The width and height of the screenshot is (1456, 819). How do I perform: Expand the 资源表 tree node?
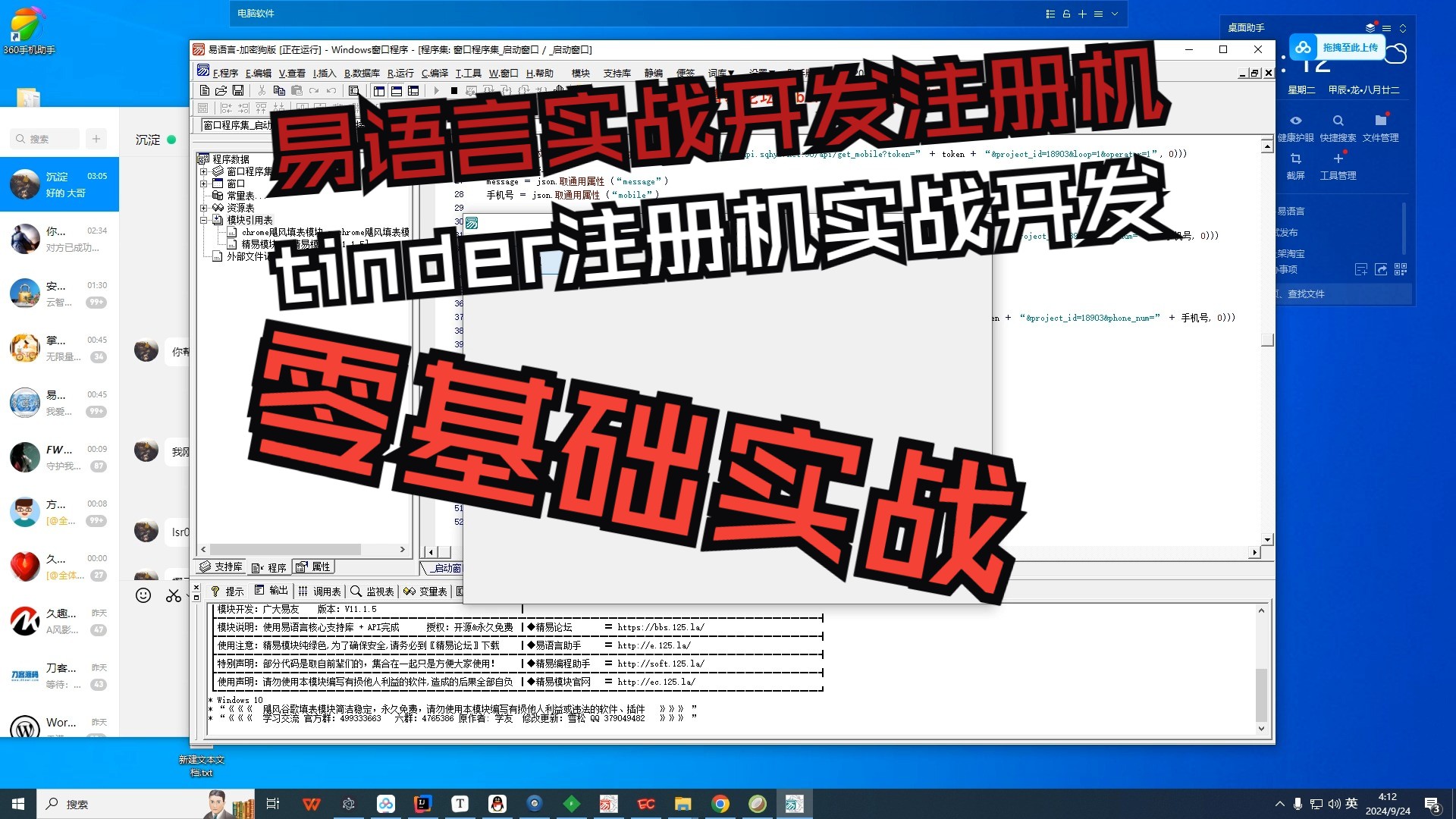203,208
